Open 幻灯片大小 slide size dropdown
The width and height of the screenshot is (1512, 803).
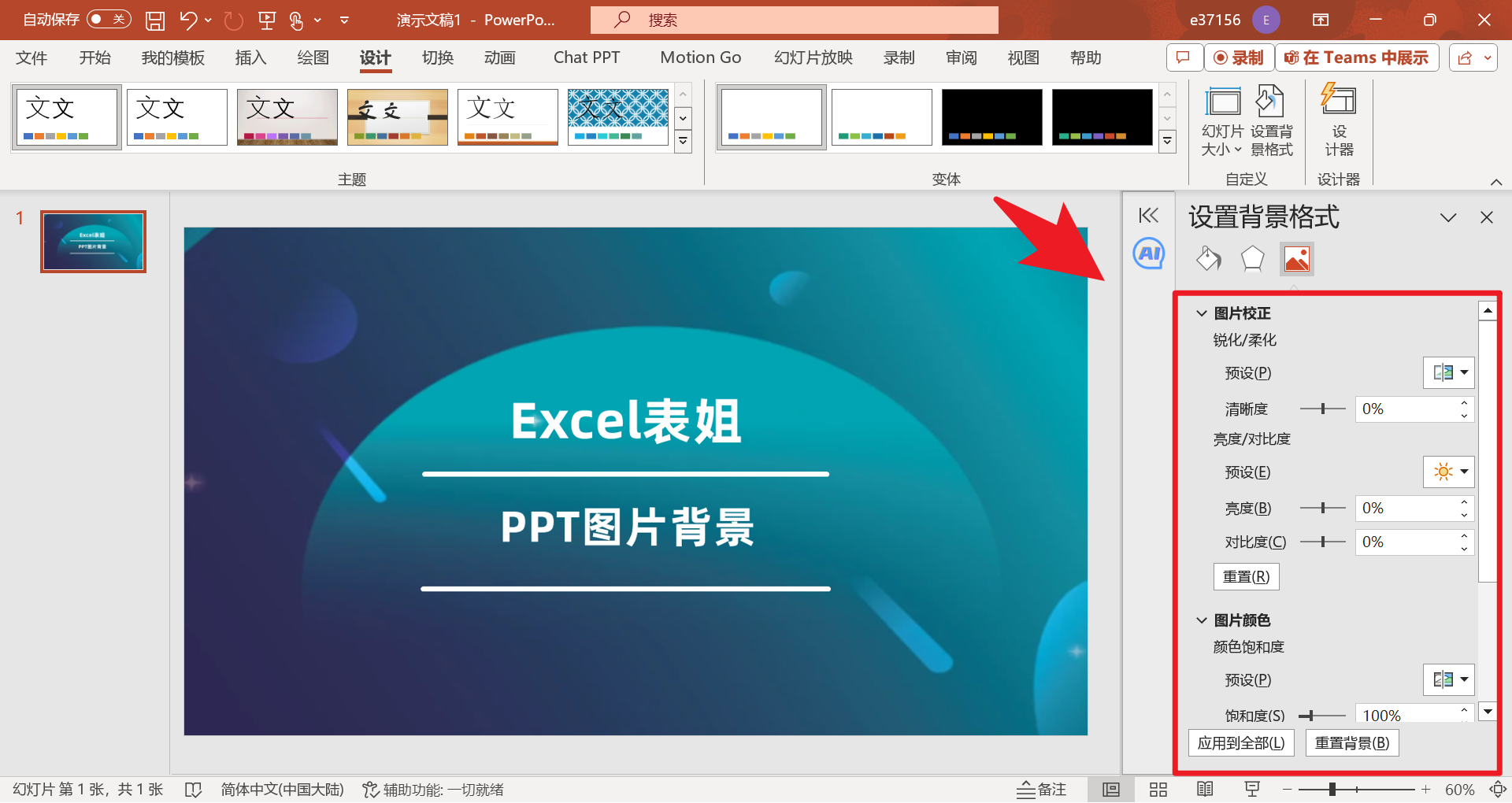coord(1222,121)
